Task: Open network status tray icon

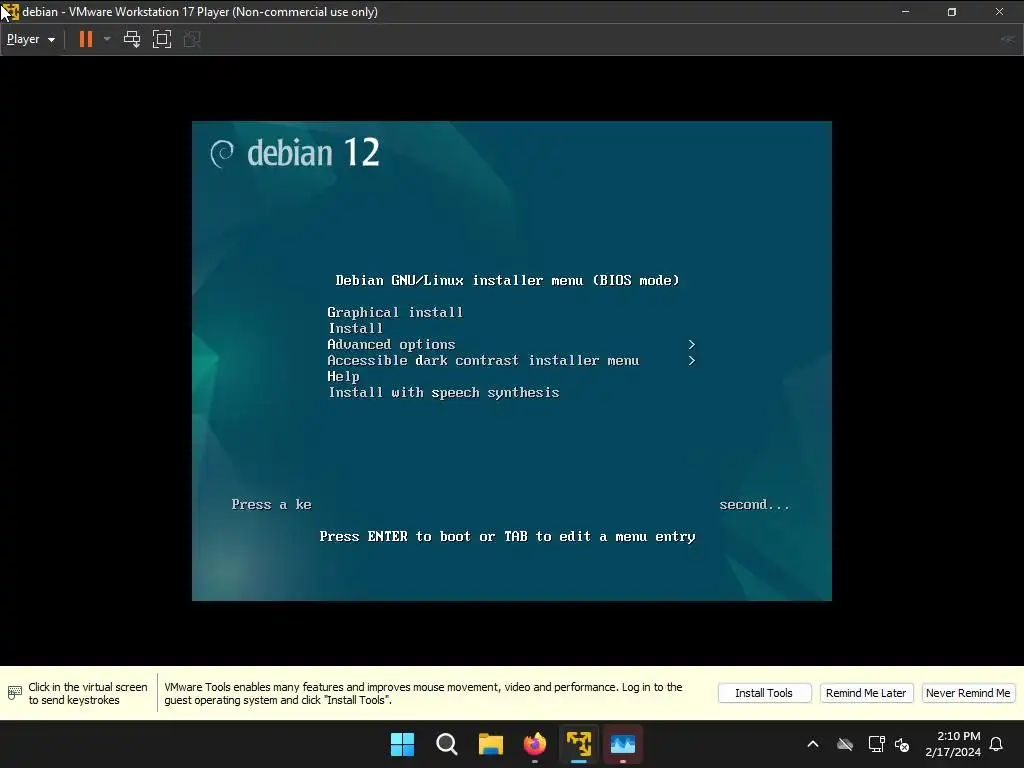Action: [x=876, y=744]
